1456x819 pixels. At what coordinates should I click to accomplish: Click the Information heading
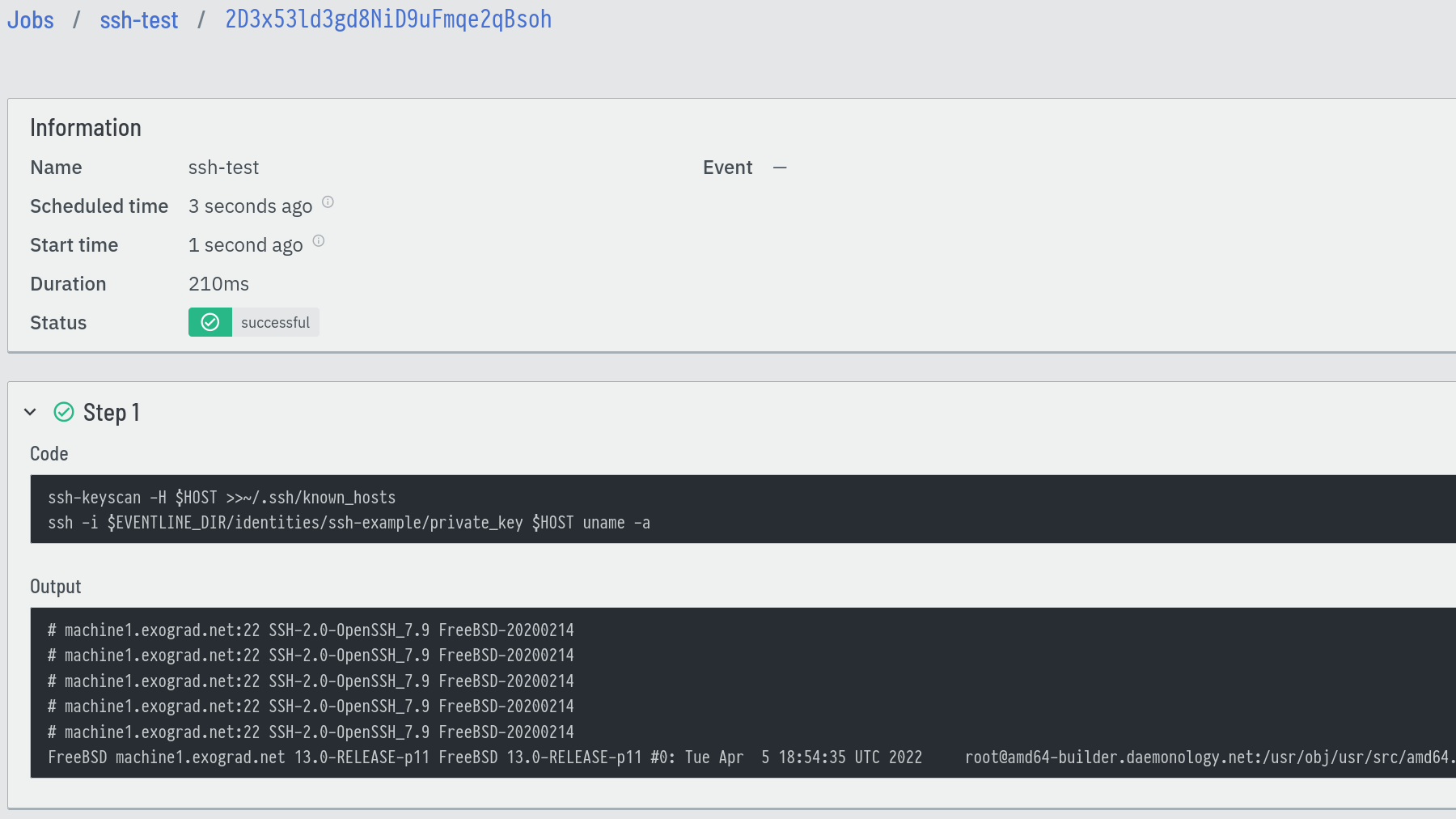[86, 128]
